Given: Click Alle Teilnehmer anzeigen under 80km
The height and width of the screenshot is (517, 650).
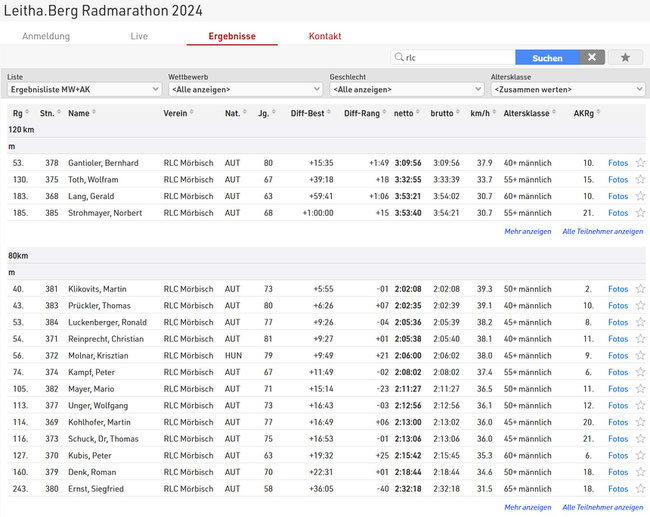Looking at the screenshot, I should (603, 507).
